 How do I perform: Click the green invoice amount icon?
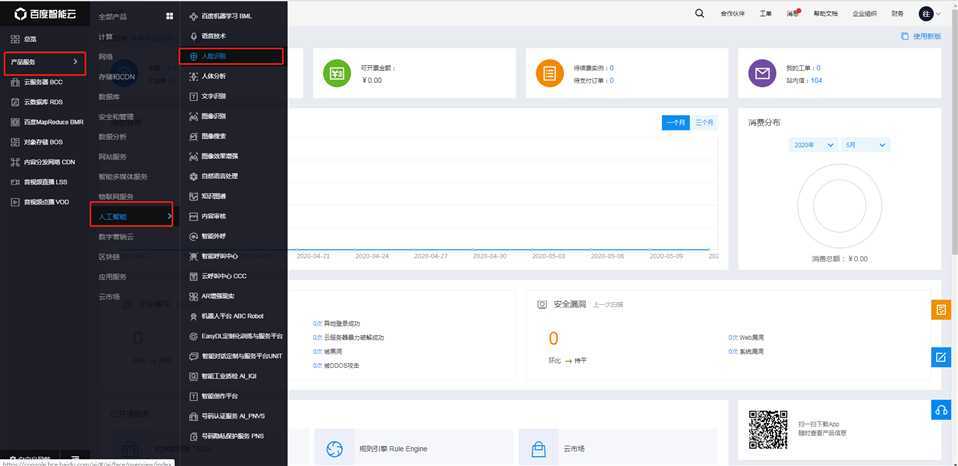coord(337,73)
